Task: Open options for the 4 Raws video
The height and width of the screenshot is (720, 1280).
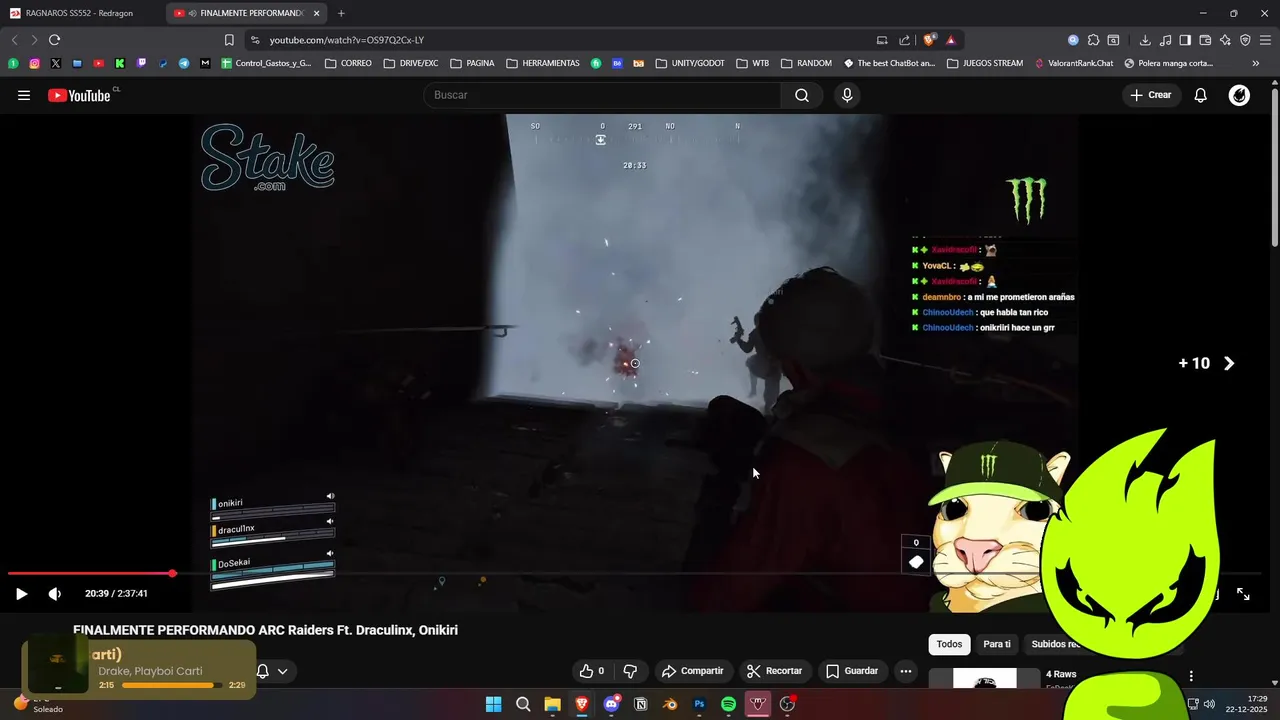Action: pyautogui.click(x=1191, y=676)
